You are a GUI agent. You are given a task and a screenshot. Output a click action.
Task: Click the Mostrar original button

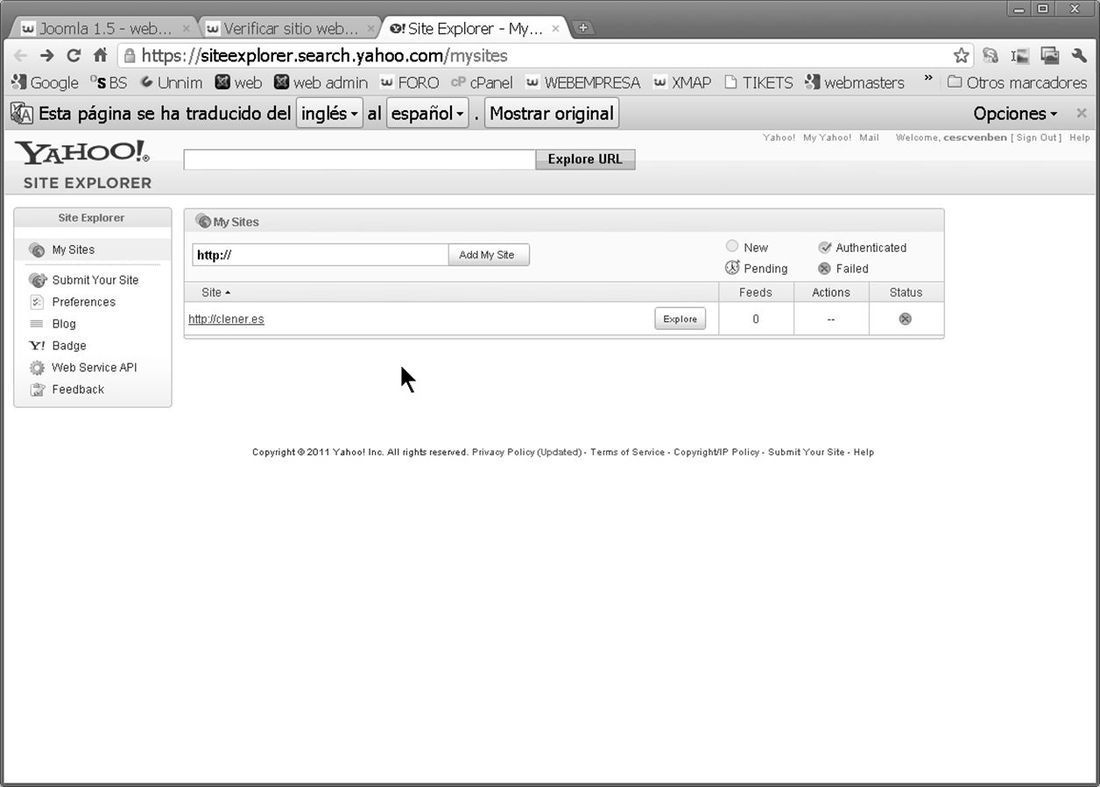point(551,113)
